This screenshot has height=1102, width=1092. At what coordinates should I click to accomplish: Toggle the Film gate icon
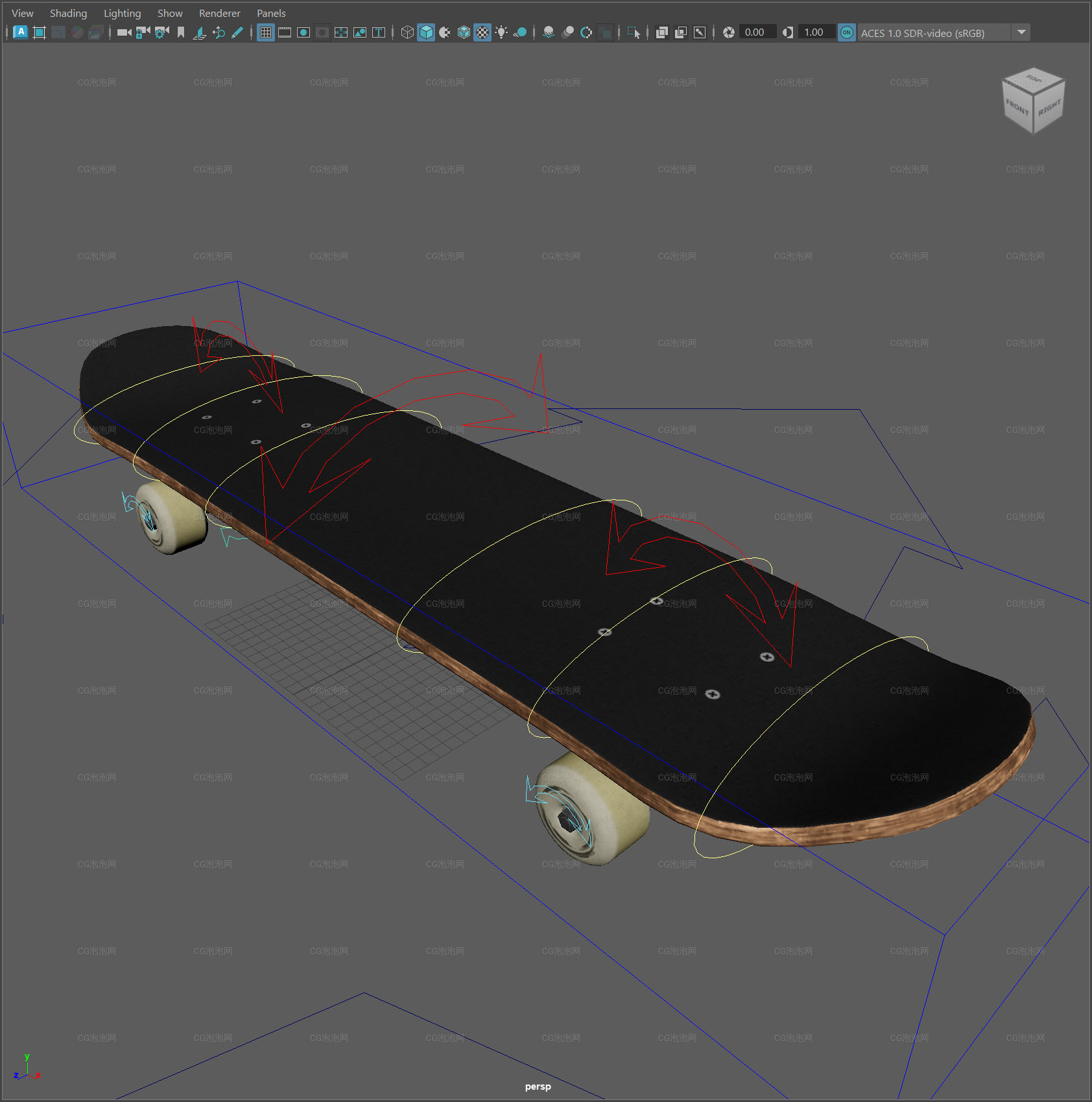tap(285, 32)
